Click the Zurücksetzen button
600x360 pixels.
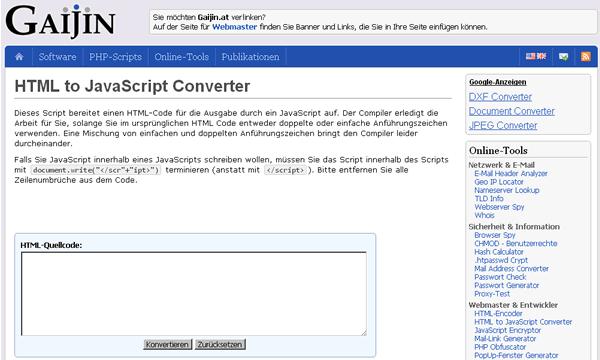point(220,344)
